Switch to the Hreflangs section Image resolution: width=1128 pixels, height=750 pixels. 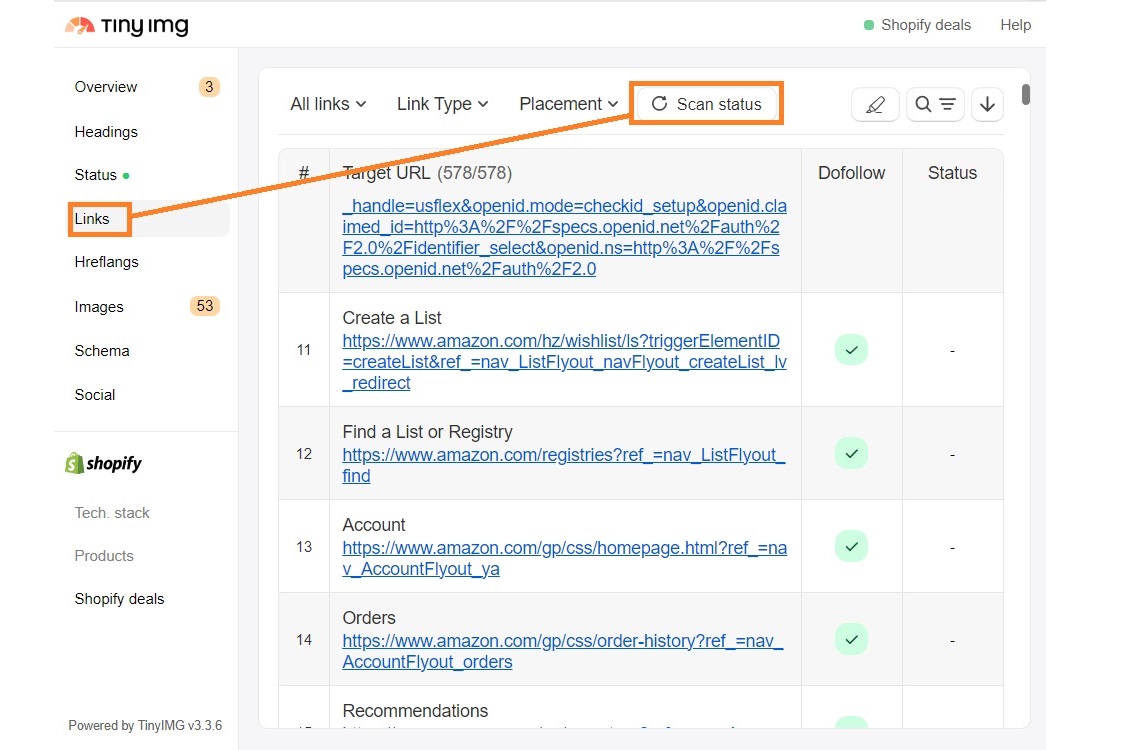(105, 262)
